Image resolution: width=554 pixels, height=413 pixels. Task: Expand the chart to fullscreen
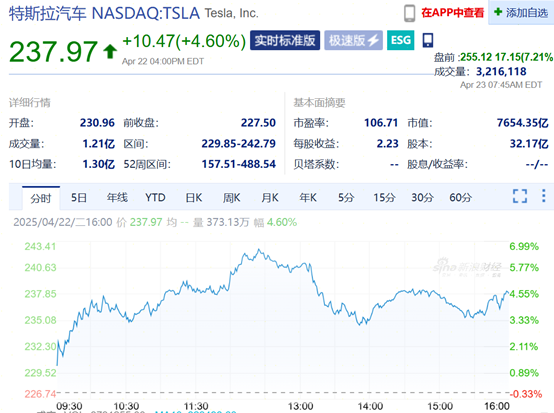[520, 196]
